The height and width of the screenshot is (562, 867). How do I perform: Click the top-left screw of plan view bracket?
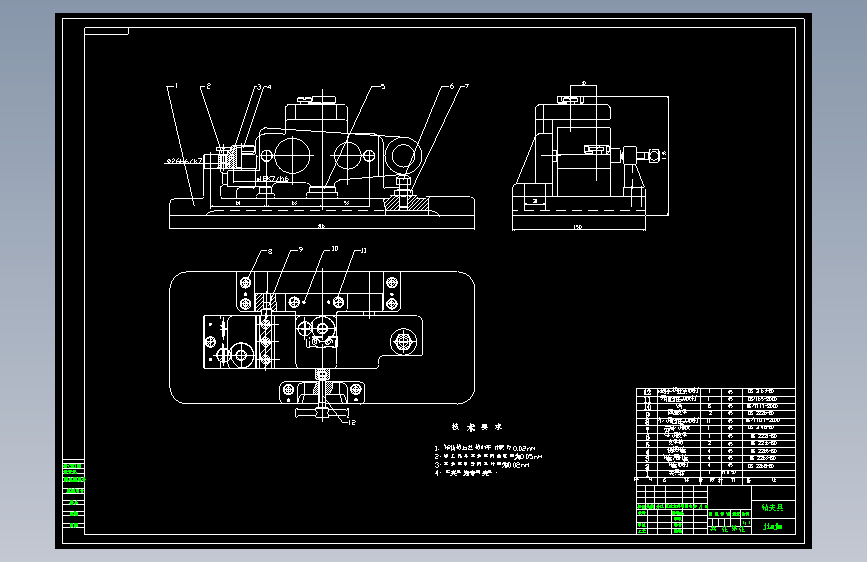pyautogui.click(x=246, y=283)
